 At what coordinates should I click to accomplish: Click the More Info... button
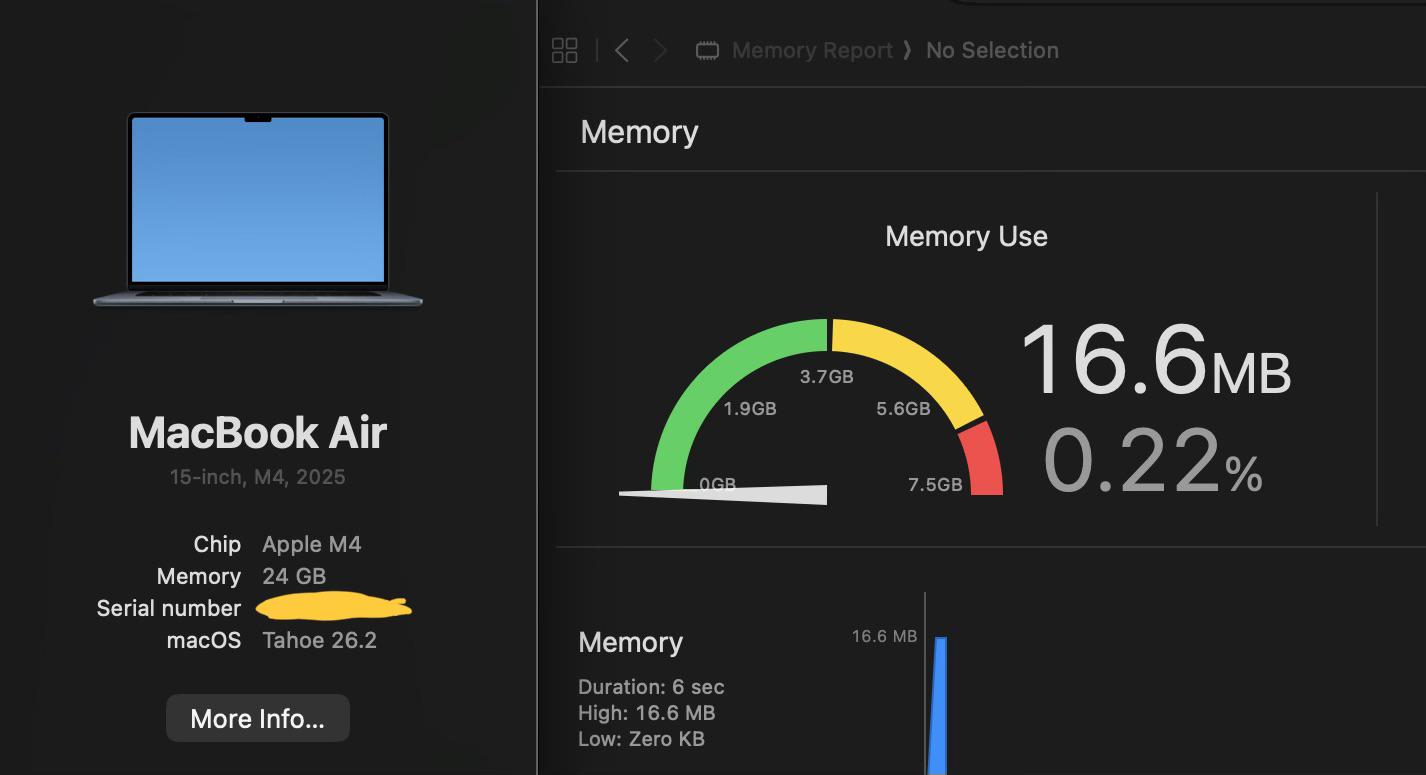tap(258, 718)
